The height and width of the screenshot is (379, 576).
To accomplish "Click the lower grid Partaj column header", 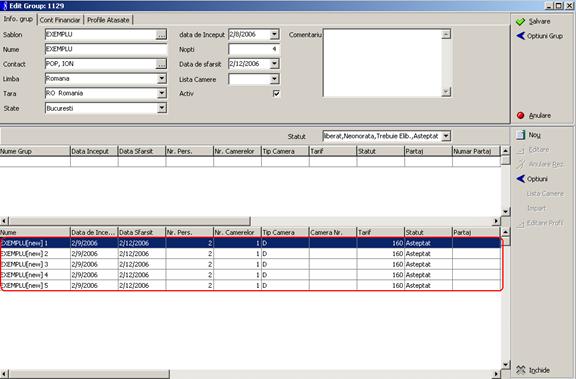I will tap(476, 232).
